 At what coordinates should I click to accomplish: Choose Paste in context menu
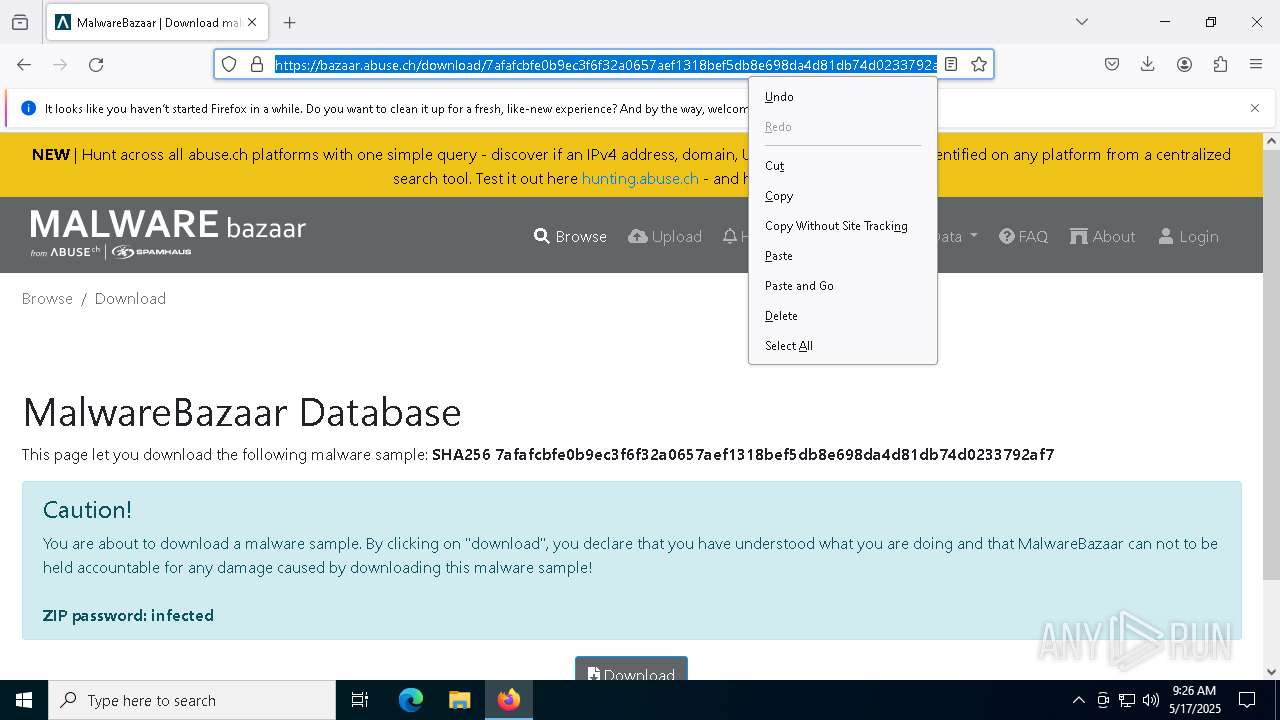(x=843, y=256)
